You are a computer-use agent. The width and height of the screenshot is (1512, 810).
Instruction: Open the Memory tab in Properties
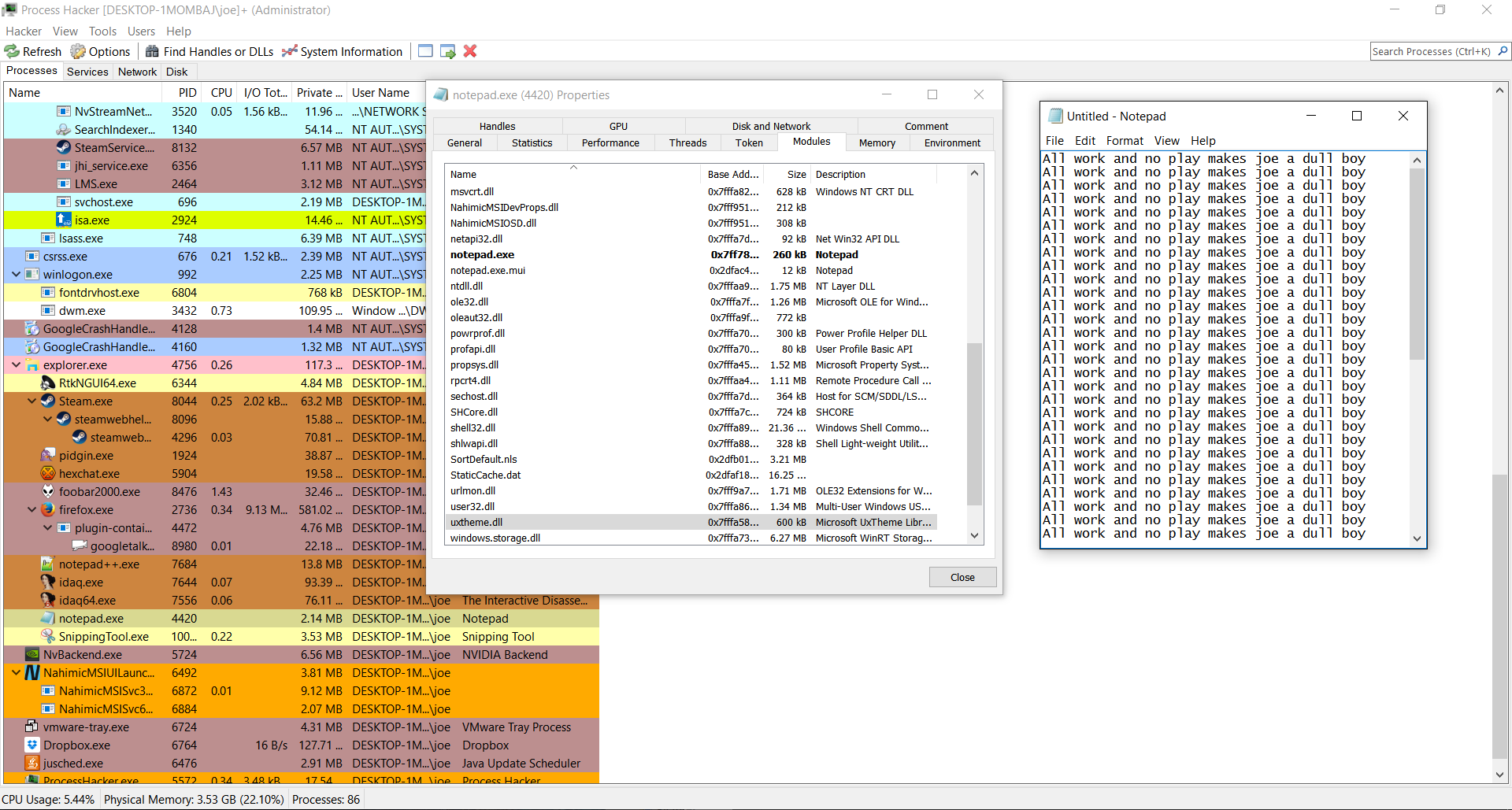coord(877,142)
